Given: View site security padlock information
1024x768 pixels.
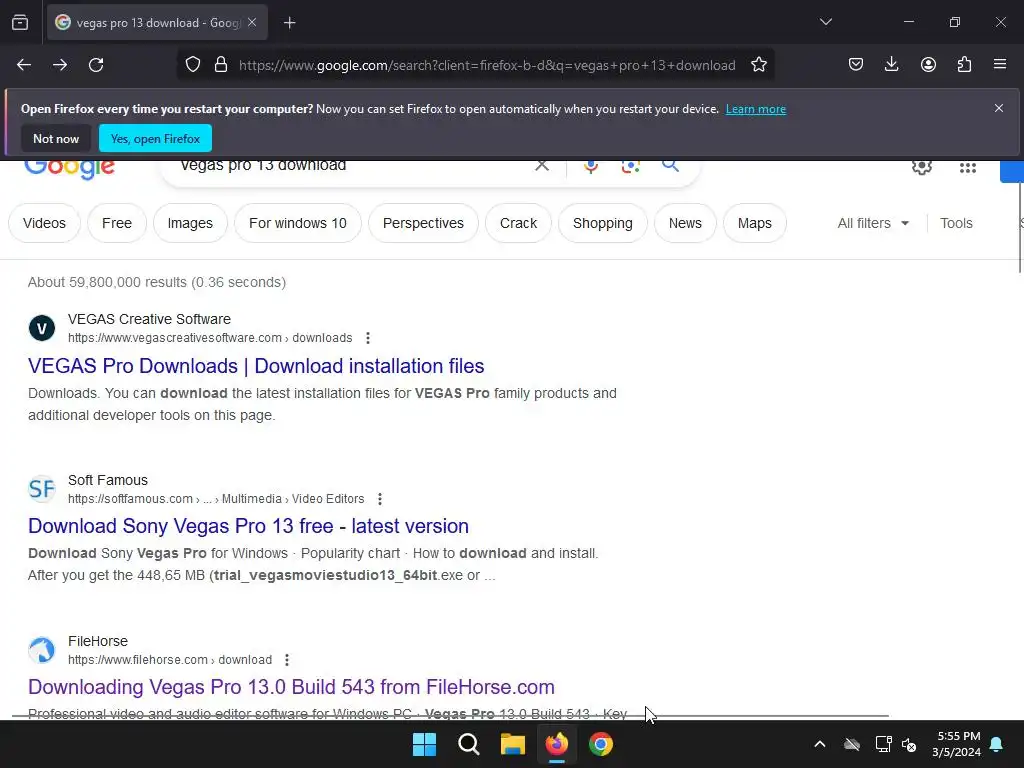Looking at the screenshot, I should (x=221, y=65).
